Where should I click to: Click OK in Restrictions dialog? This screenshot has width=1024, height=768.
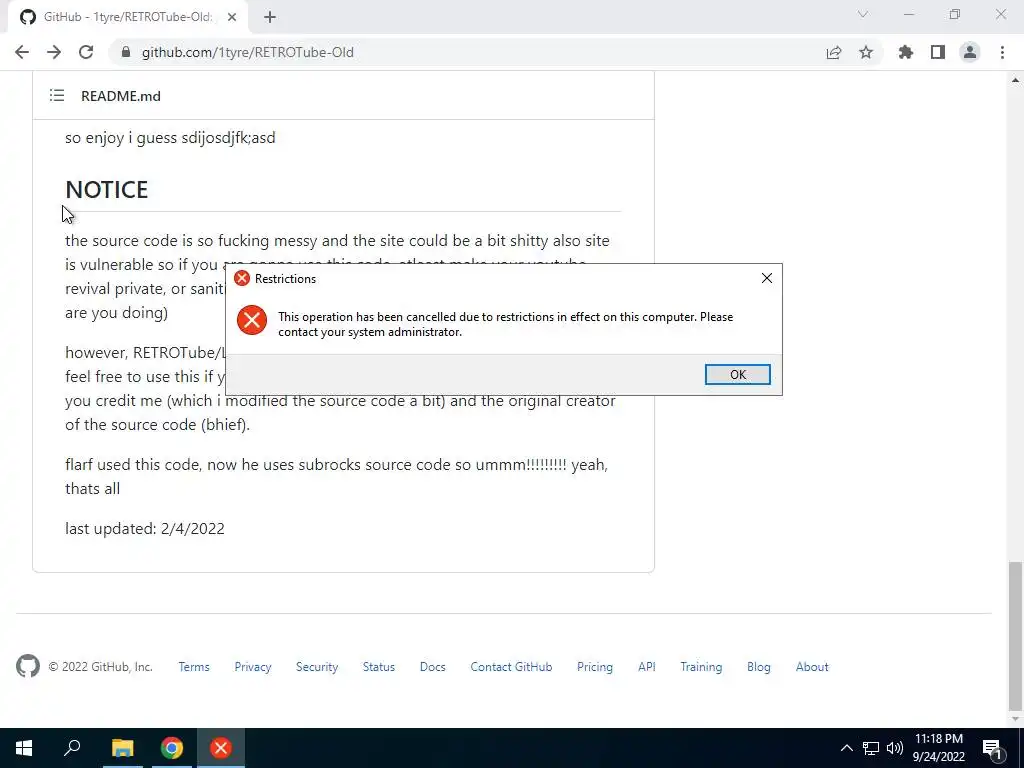pos(737,374)
